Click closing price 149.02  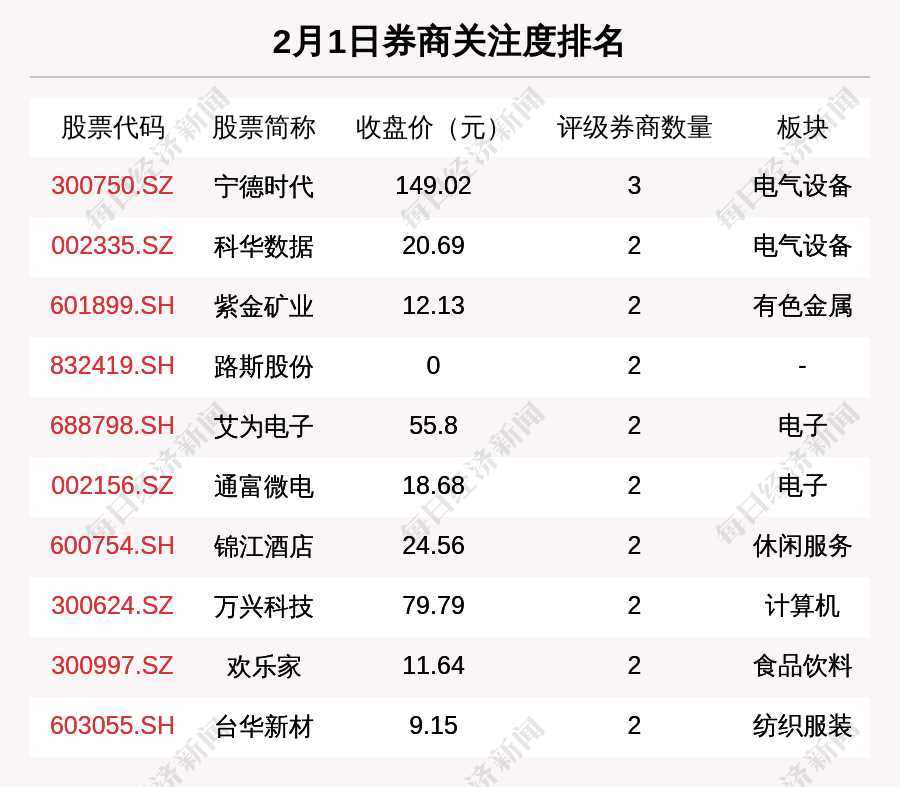tap(433, 186)
